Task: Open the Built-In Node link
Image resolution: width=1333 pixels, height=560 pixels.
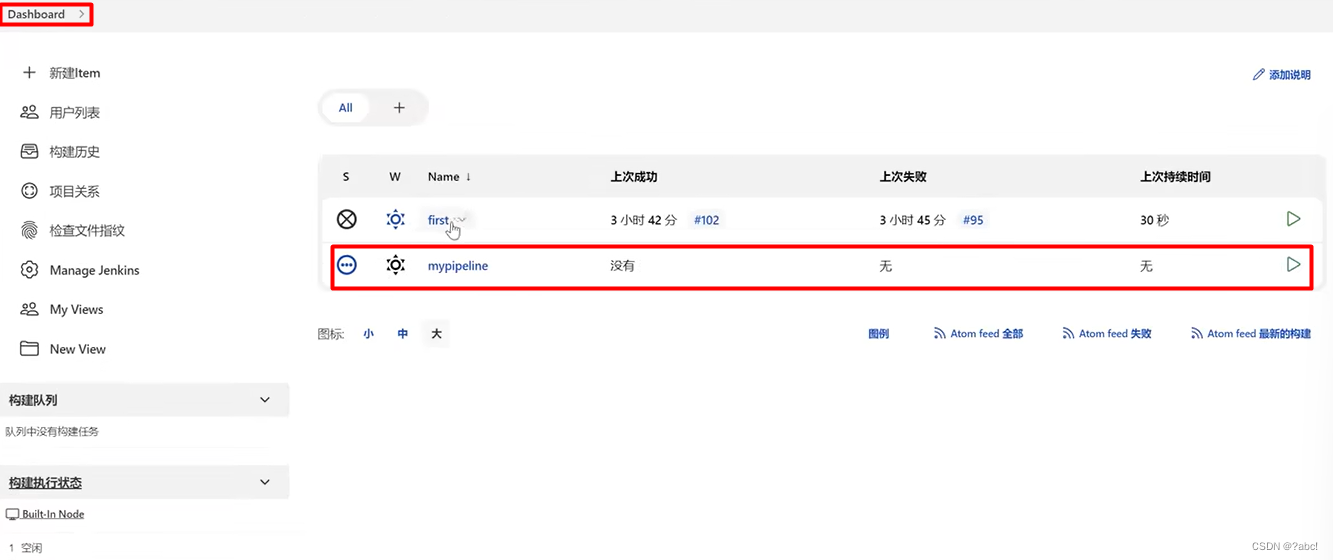Action: pos(53,514)
